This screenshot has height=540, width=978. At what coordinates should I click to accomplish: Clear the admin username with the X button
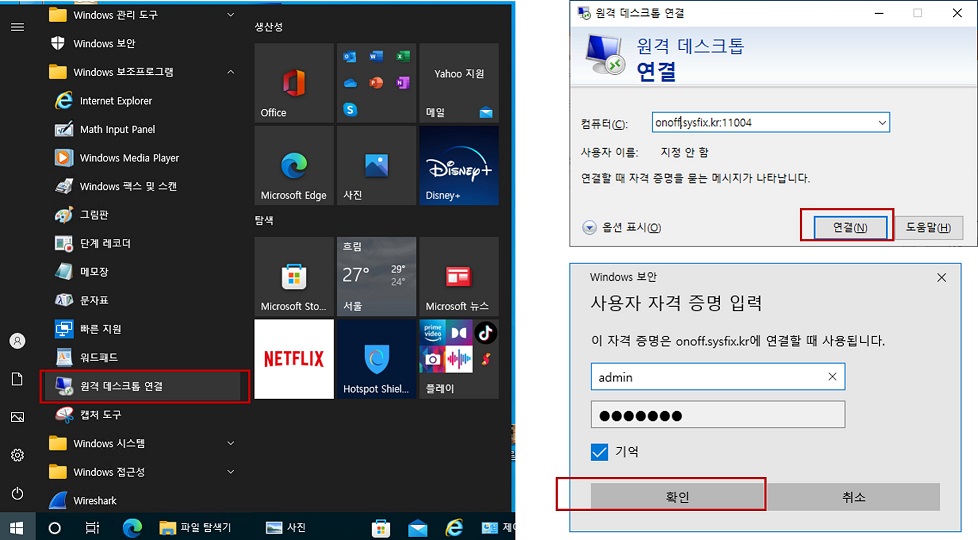tap(832, 377)
